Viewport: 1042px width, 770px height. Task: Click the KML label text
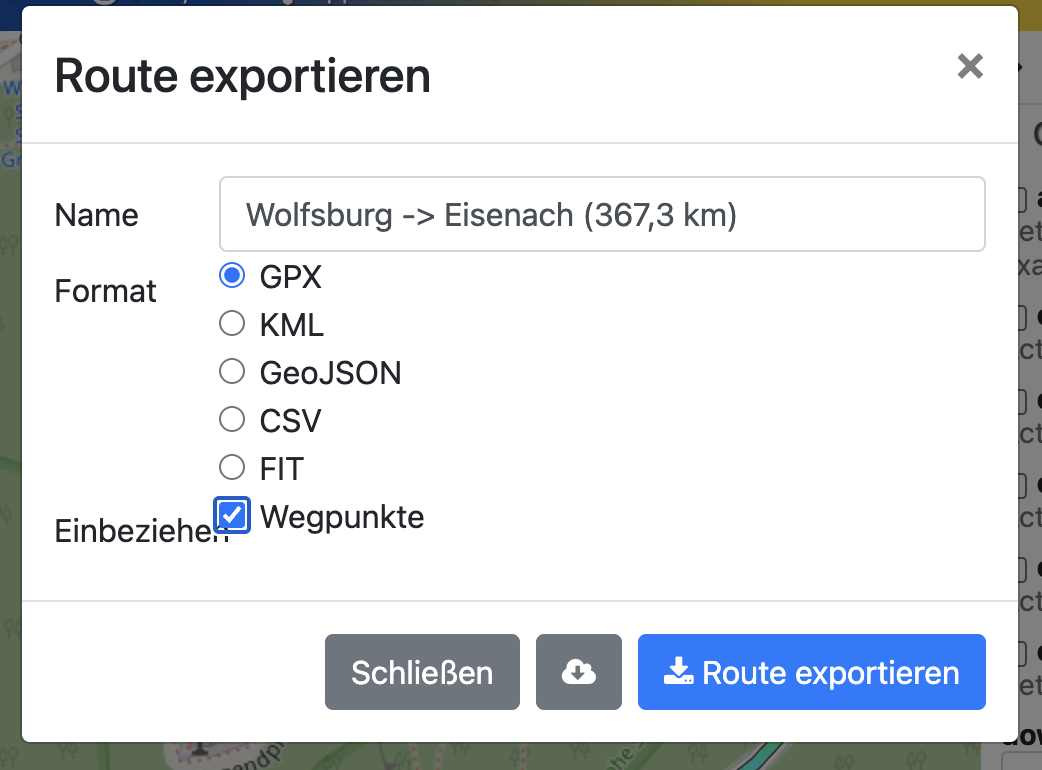click(x=292, y=325)
